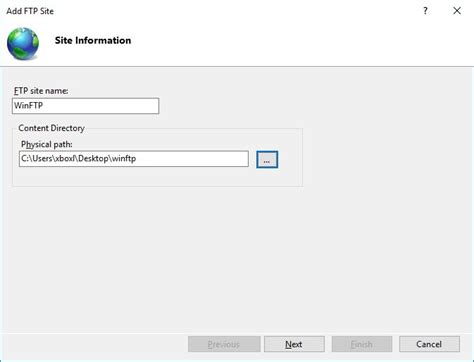The width and height of the screenshot is (474, 362).
Task: Open help with the question mark icon
Action: (425, 11)
